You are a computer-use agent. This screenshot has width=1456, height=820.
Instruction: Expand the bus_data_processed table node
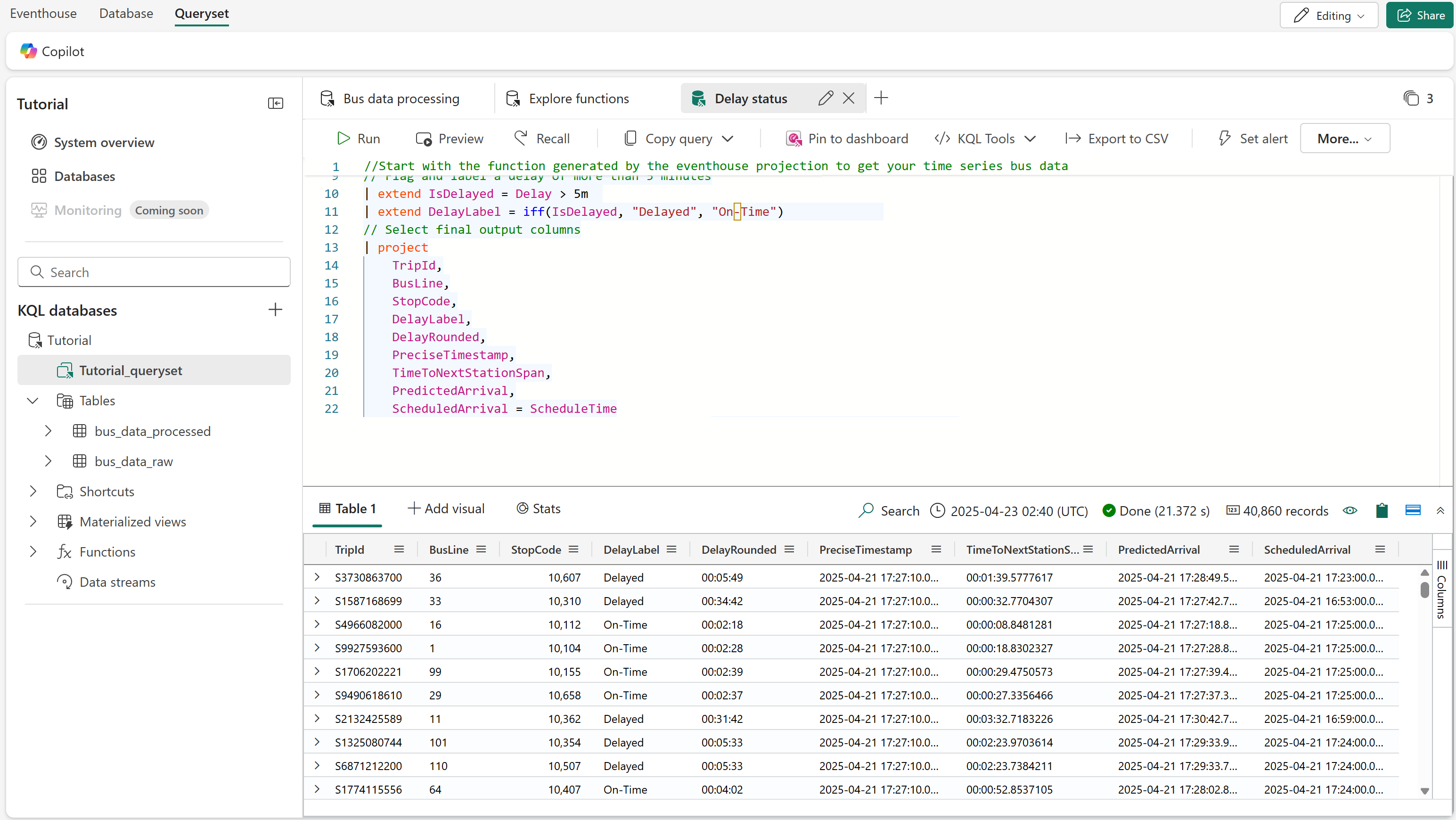48,431
